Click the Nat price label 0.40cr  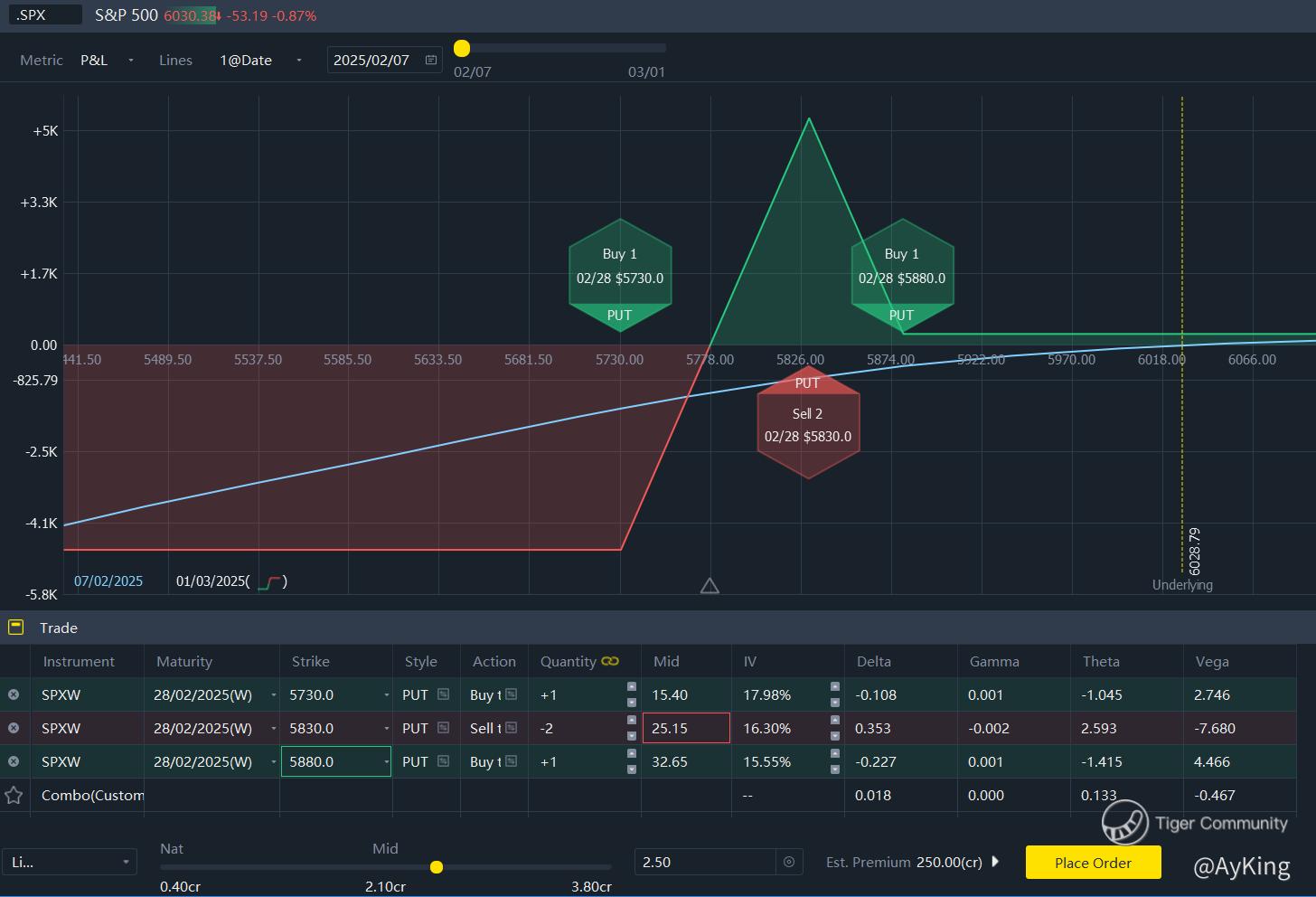180,886
